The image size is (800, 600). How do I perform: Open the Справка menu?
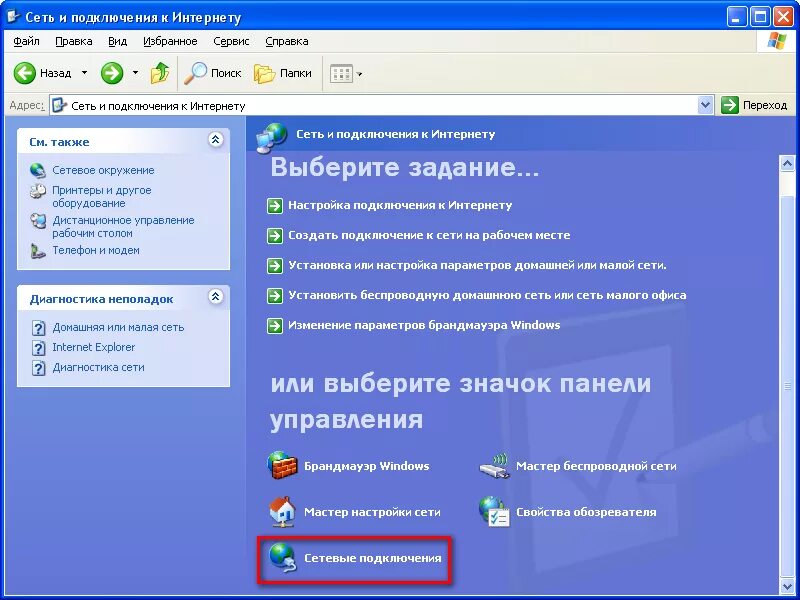click(287, 41)
